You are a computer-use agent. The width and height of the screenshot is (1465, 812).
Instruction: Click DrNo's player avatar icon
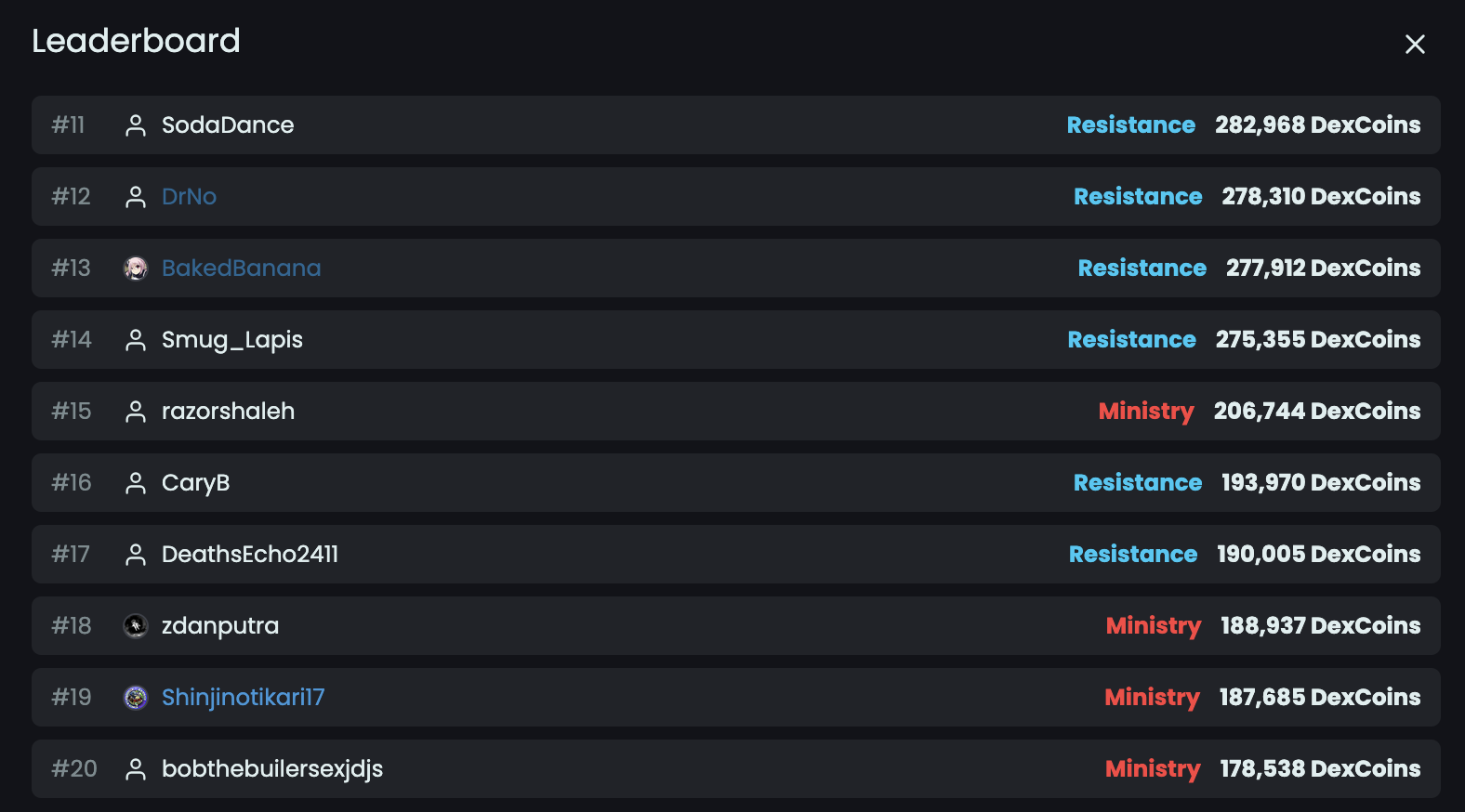click(136, 196)
